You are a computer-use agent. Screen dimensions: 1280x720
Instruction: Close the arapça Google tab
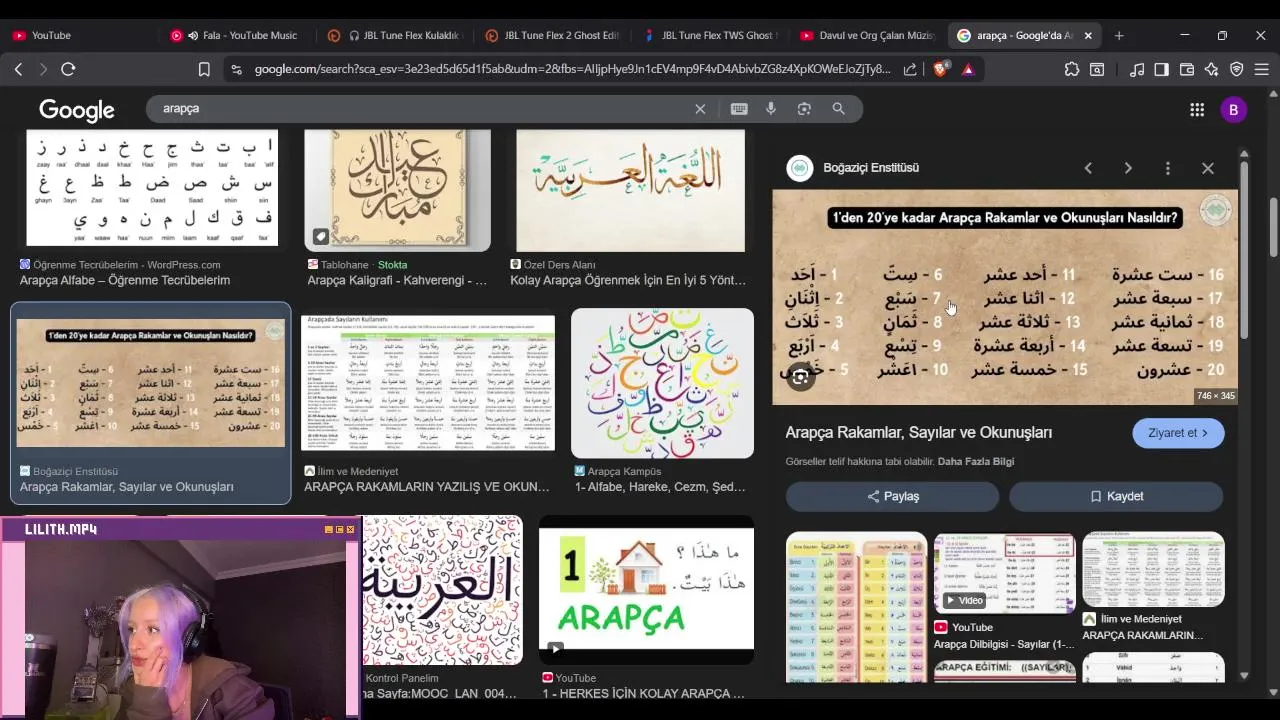point(1088,35)
